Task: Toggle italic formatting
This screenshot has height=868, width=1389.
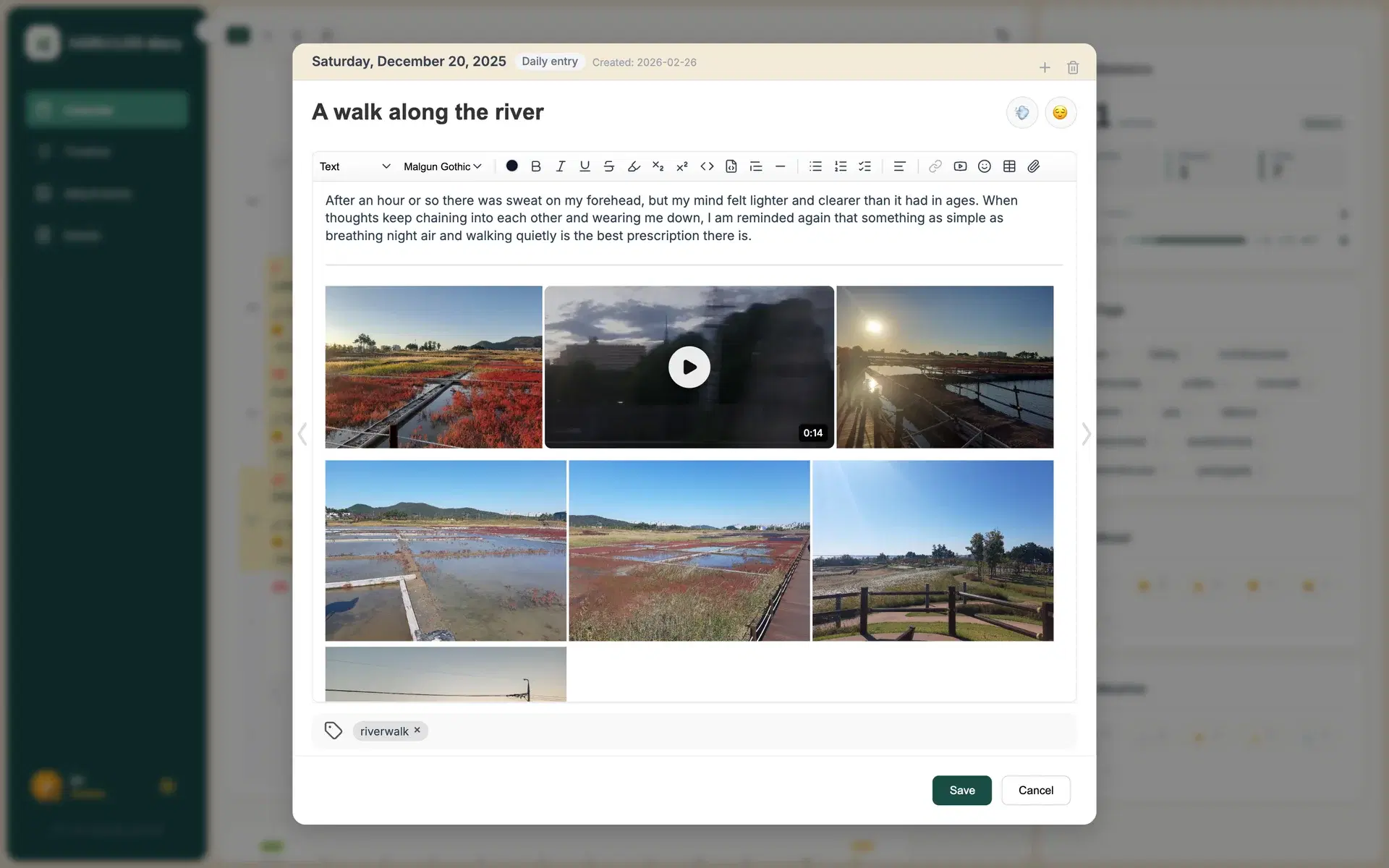Action: 561,166
